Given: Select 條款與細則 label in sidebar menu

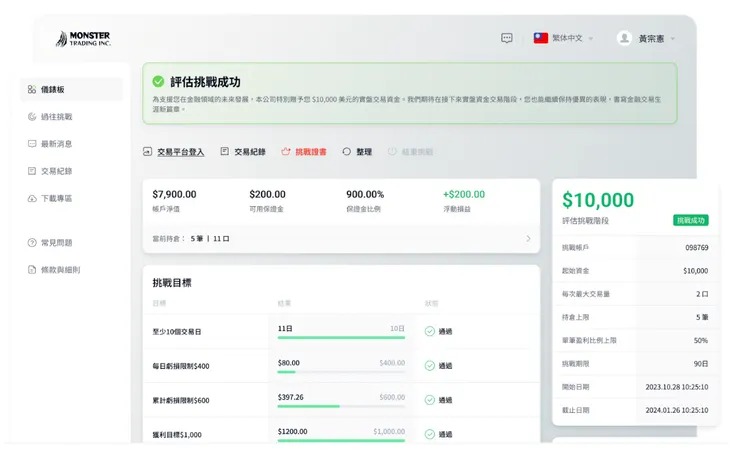Looking at the screenshot, I should (x=60, y=270).
